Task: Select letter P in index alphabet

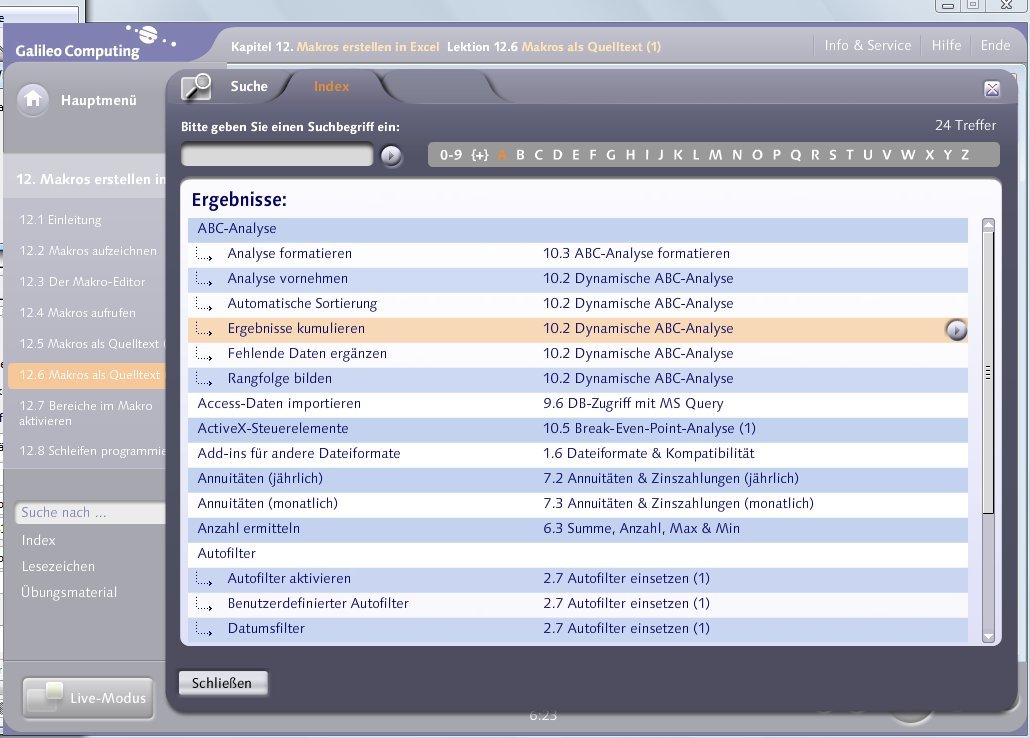Action: [x=776, y=155]
